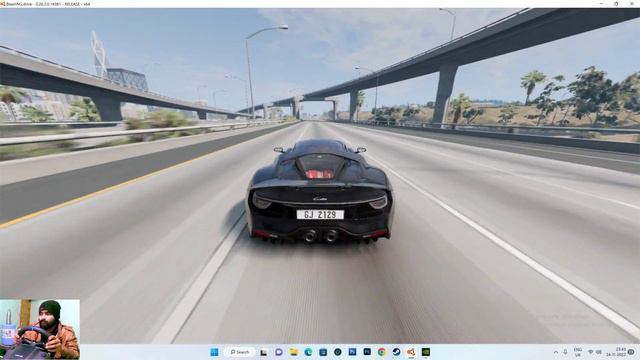The width and height of the screenshot is (640, 360).
Task: Maximize the BeamNG.drive window
Action: (x=616, y=4)
